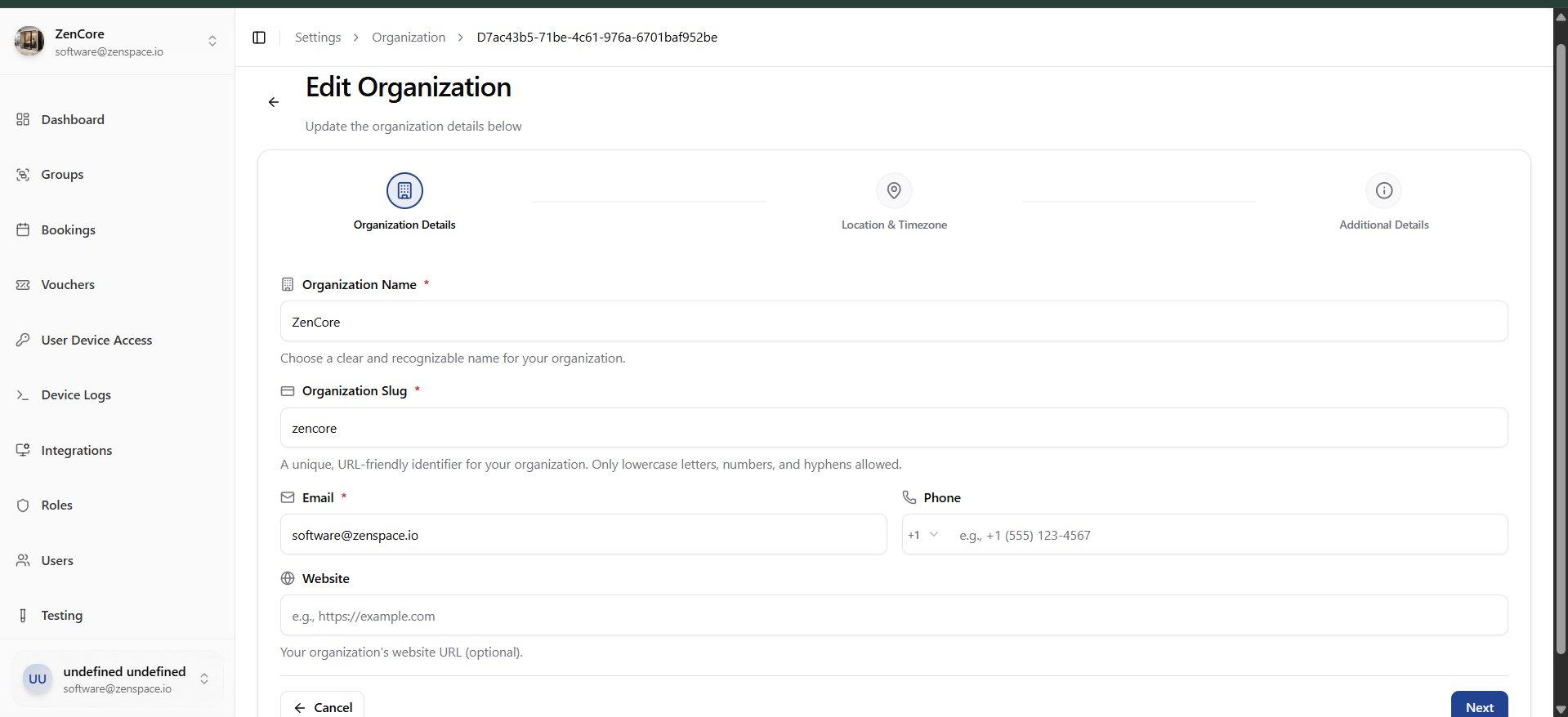This screenshot has width=1568, height=717.
Task: Click 'Update the organization details below' text
Action: point(413,127)
